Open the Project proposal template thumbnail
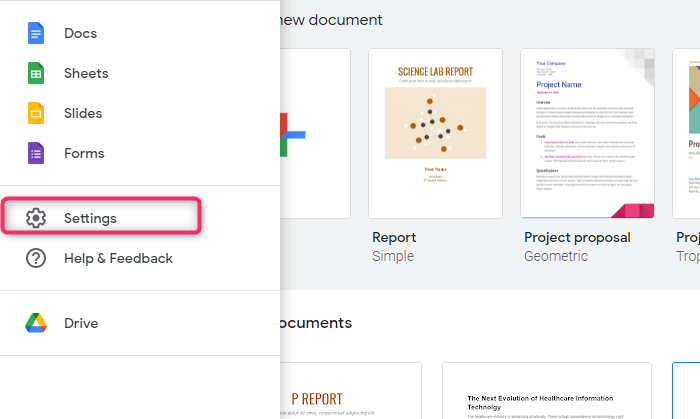700x419 pixels. [588, 133]
